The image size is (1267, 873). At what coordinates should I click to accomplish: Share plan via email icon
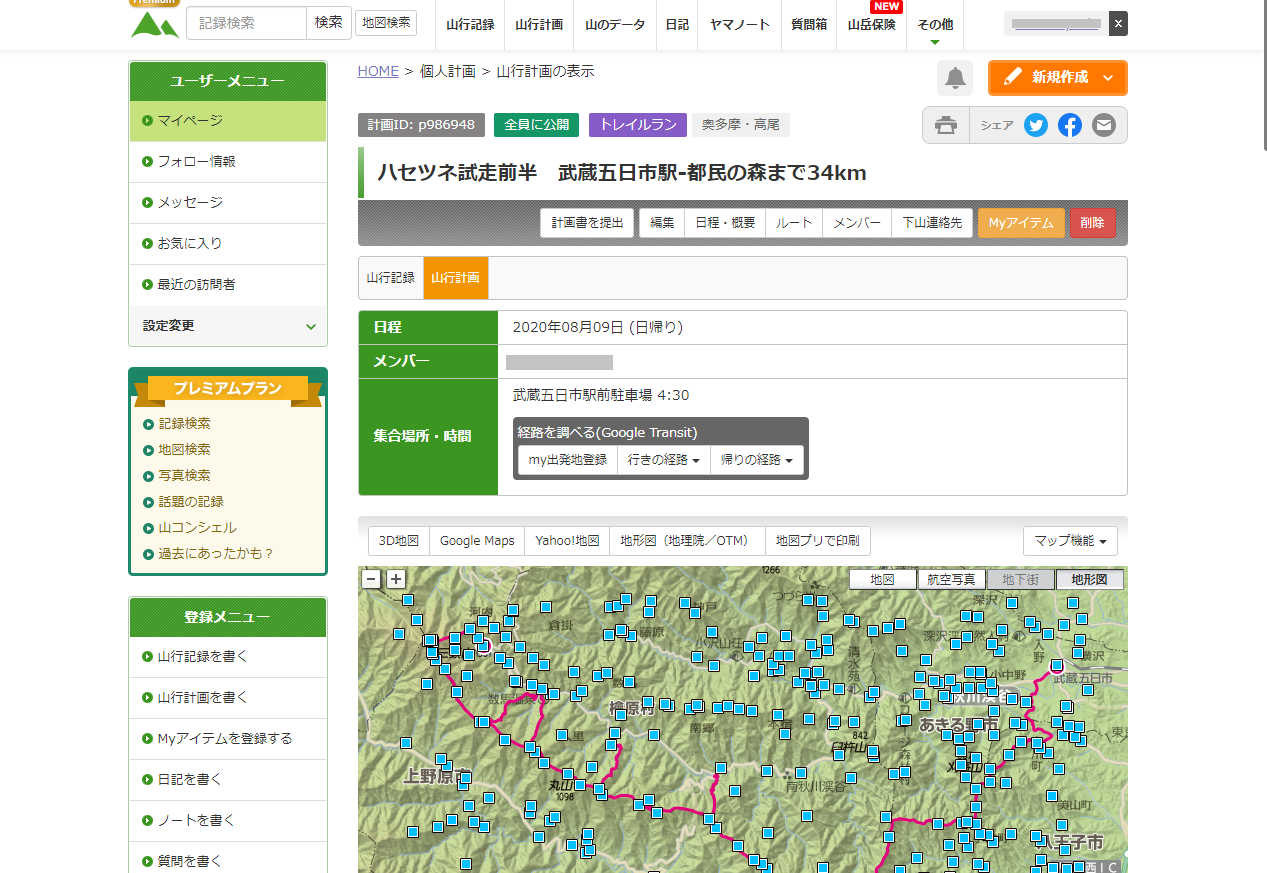pos(1104,126)
